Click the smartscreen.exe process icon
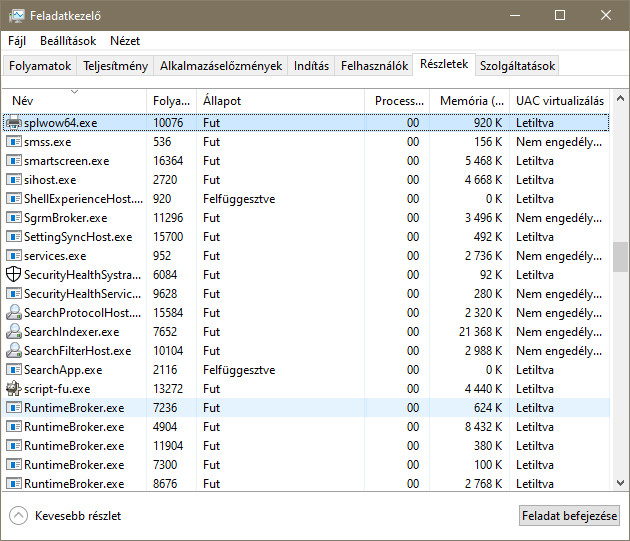The width and height of the screenshot is (630, 541). 14,161
